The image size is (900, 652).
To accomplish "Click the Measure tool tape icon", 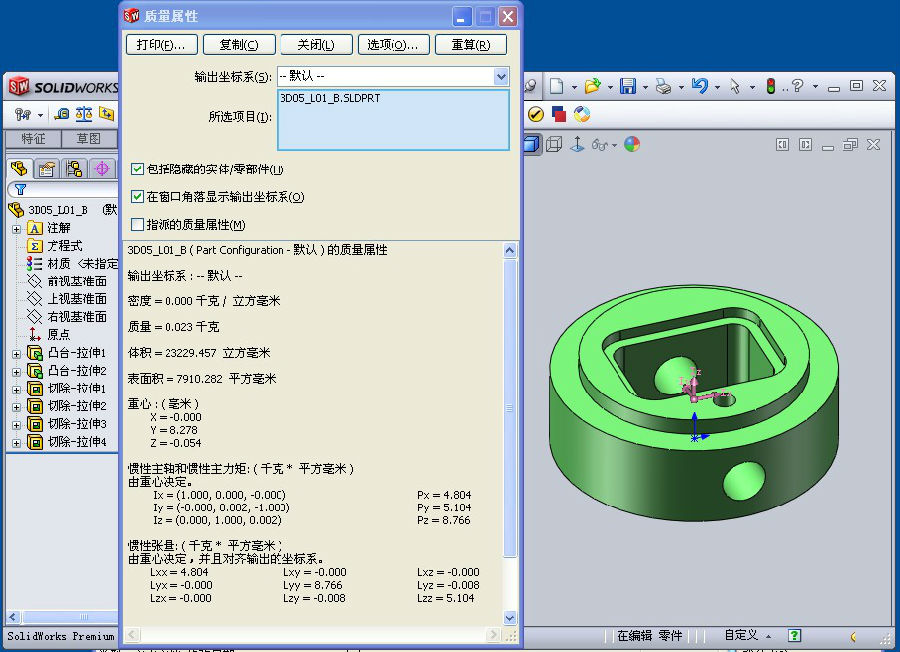I will pos(62,115).
